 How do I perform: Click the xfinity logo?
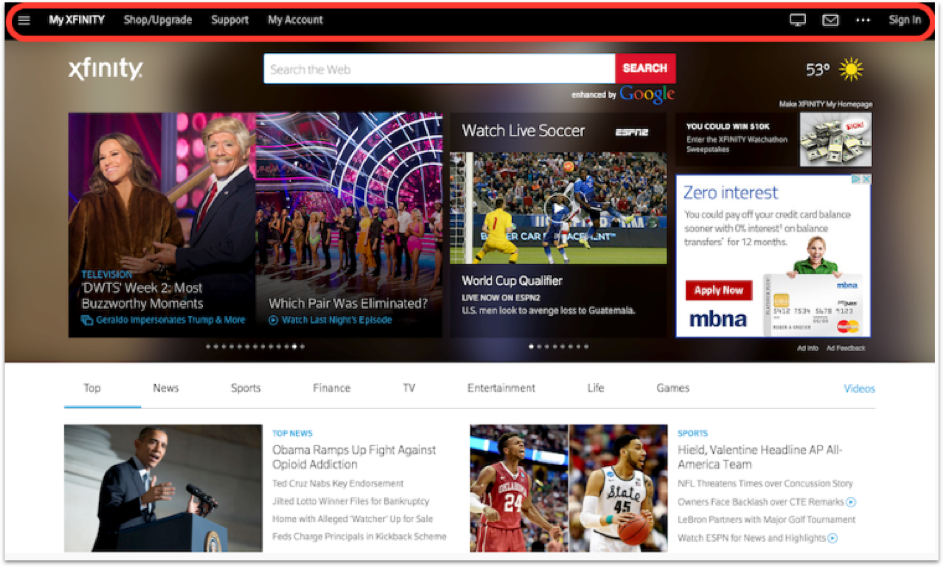(105, 69)
